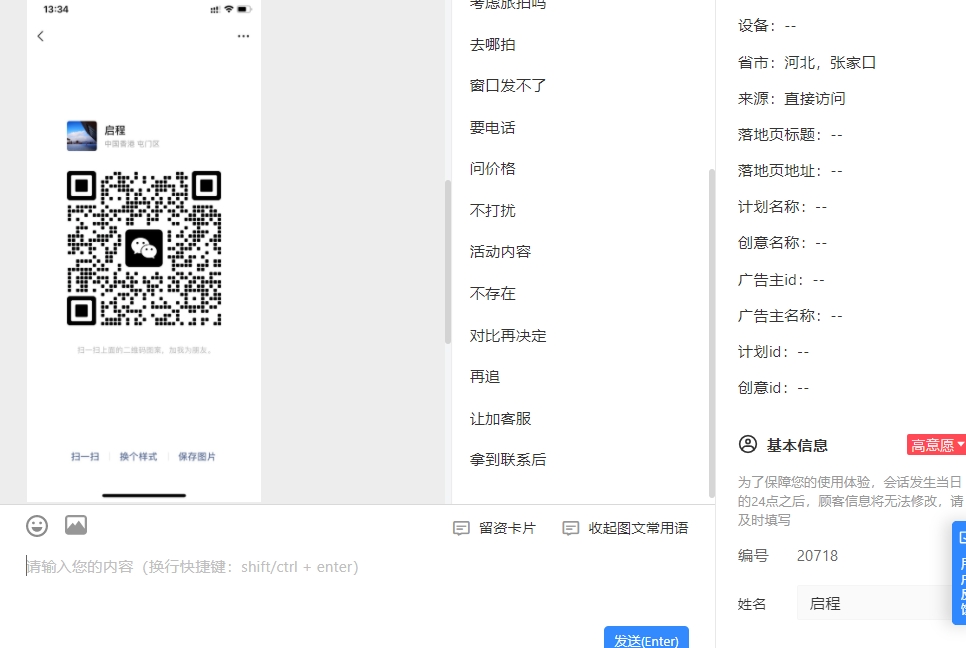Click the 广告主id row
Image resolution: width=966 pixels, height=648 pixels.
point(781,280)
